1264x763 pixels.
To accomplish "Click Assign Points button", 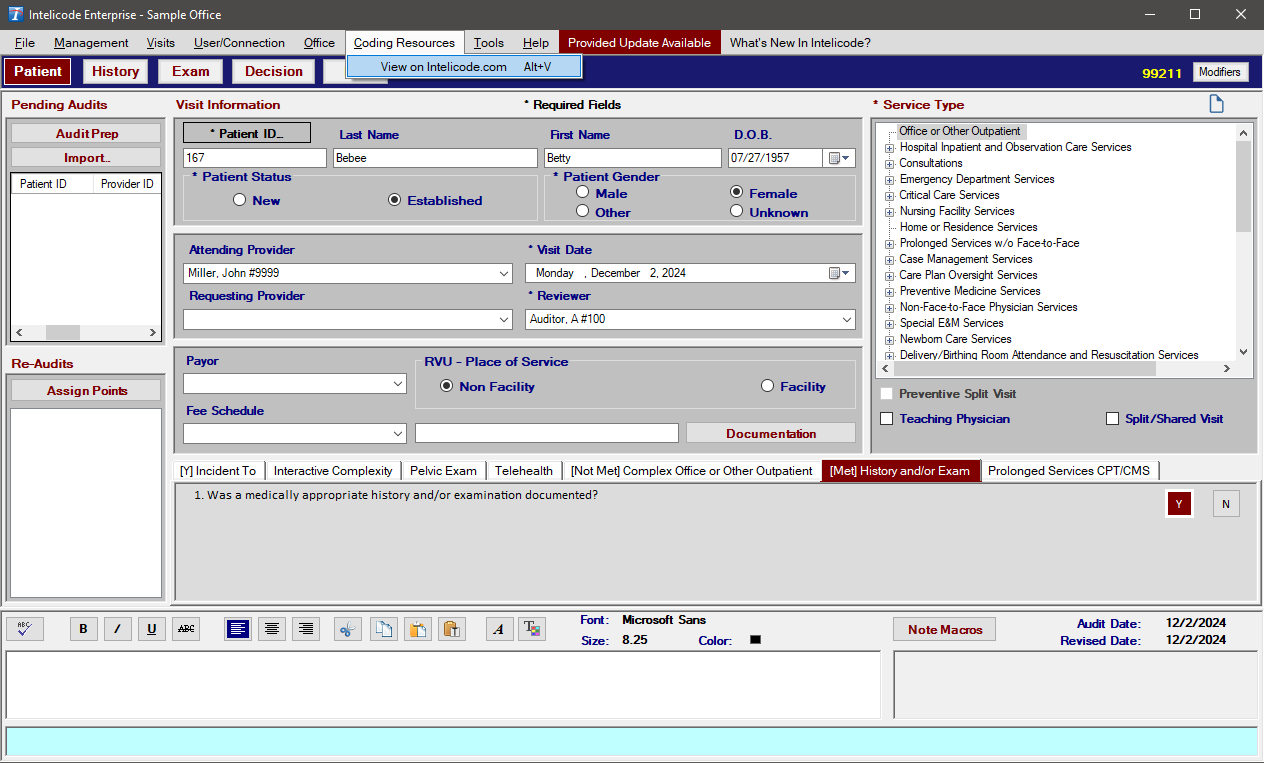I will [86, 391].
